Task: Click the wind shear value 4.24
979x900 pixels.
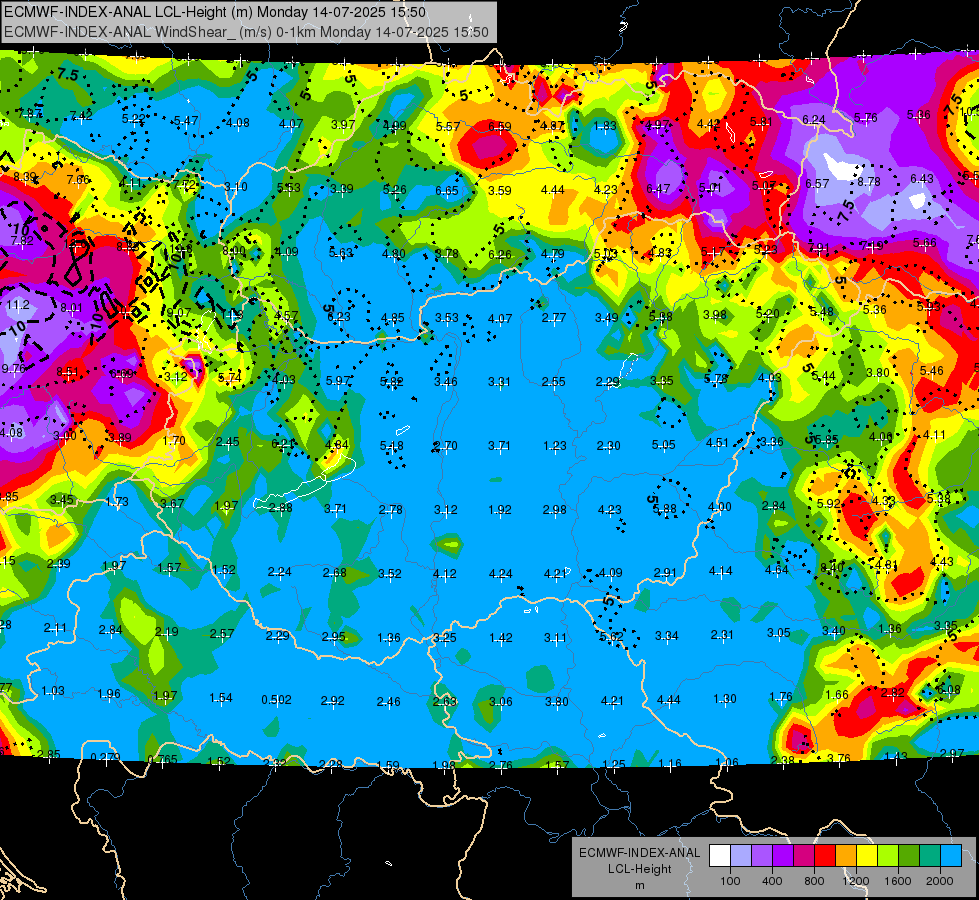Action: tap(501, 573)
